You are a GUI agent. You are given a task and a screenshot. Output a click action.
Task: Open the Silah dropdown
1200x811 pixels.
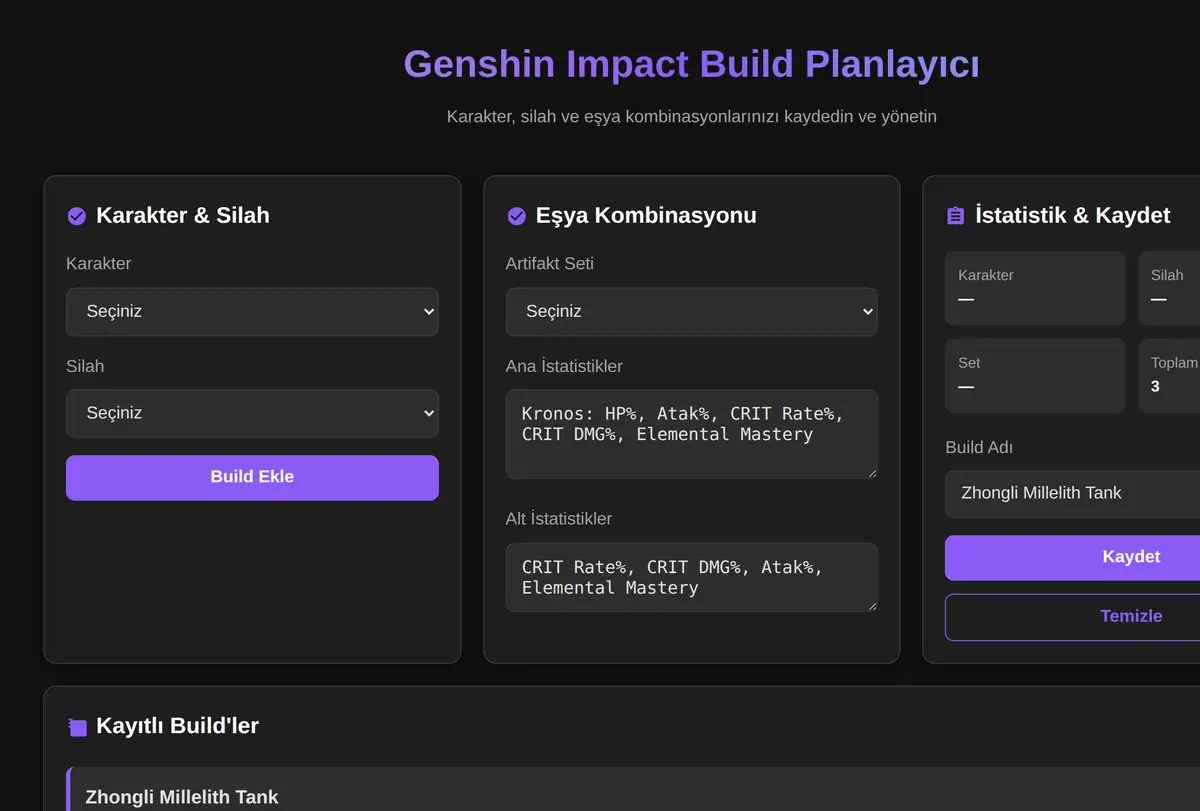pos(252,413)
